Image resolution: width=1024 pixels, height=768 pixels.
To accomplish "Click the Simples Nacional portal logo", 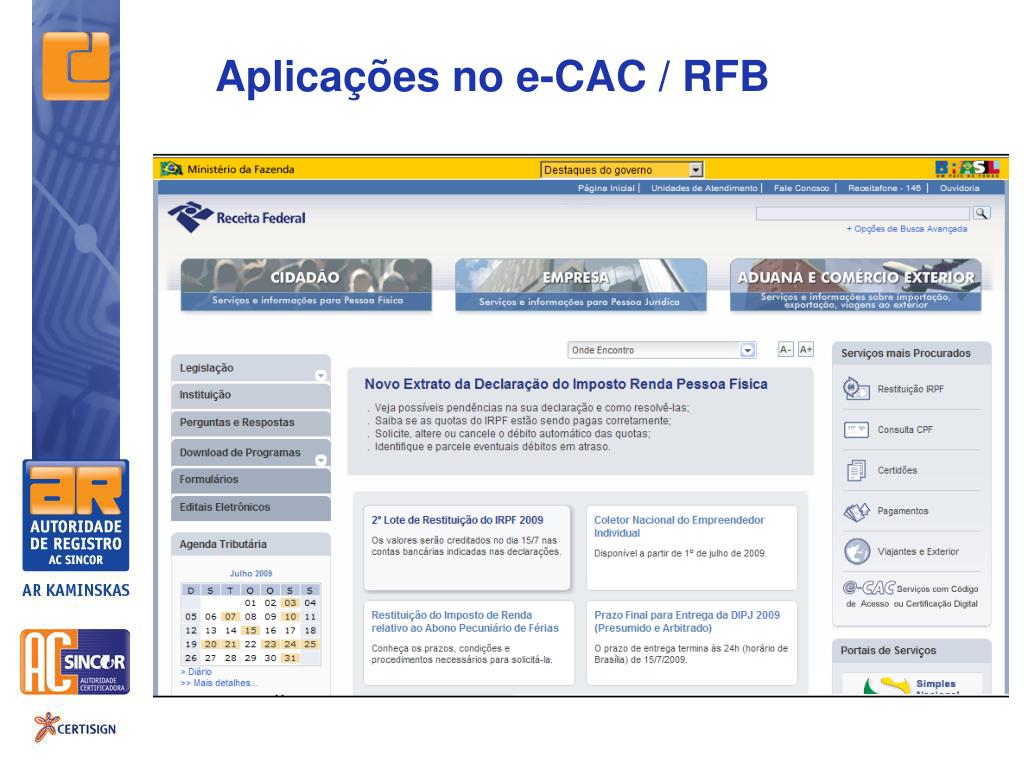I will 912,685.
